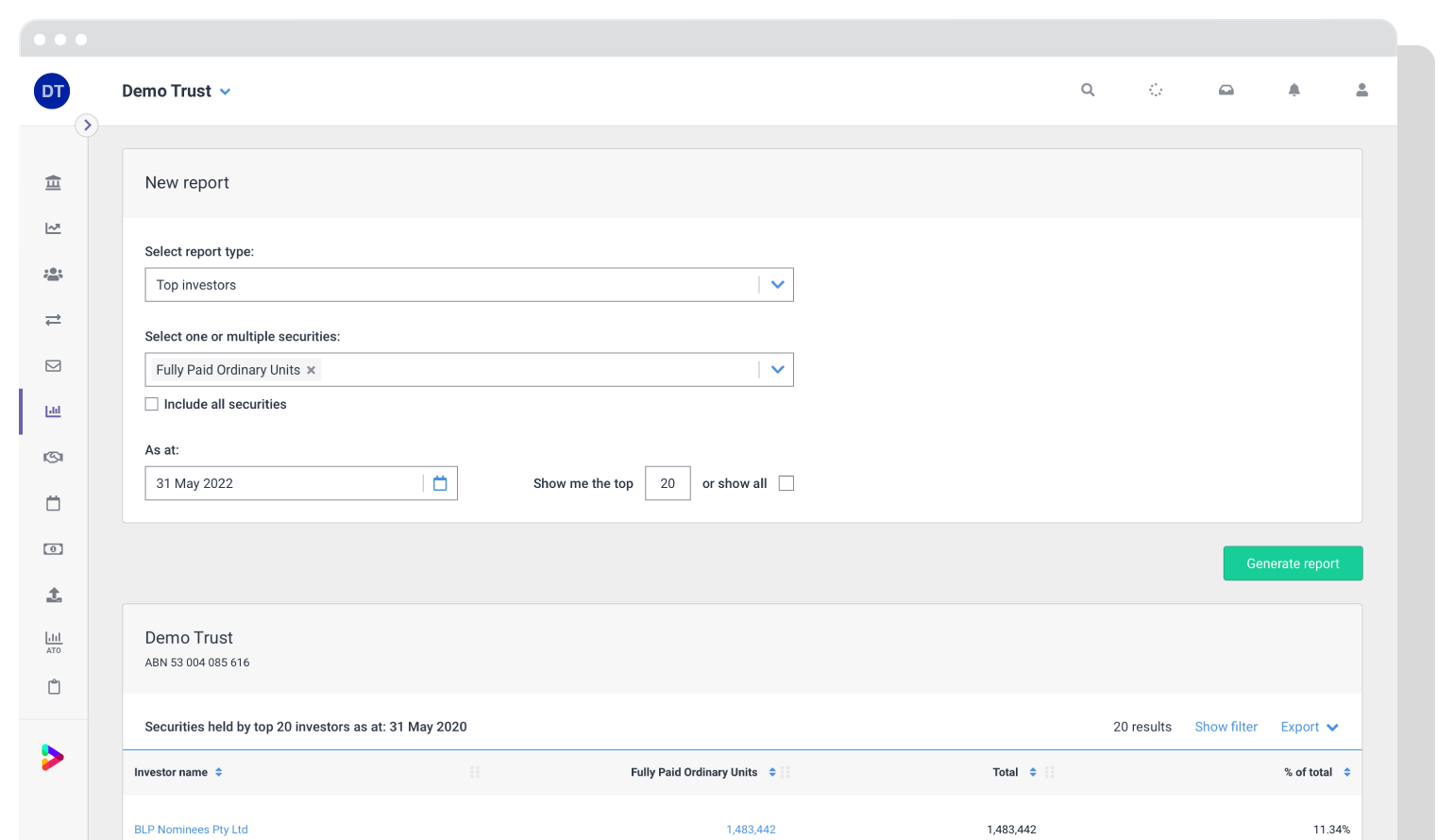Viewport: 1454px width, 840px height.
Task: Open search with the magnifier icon
Action: 1088,90
